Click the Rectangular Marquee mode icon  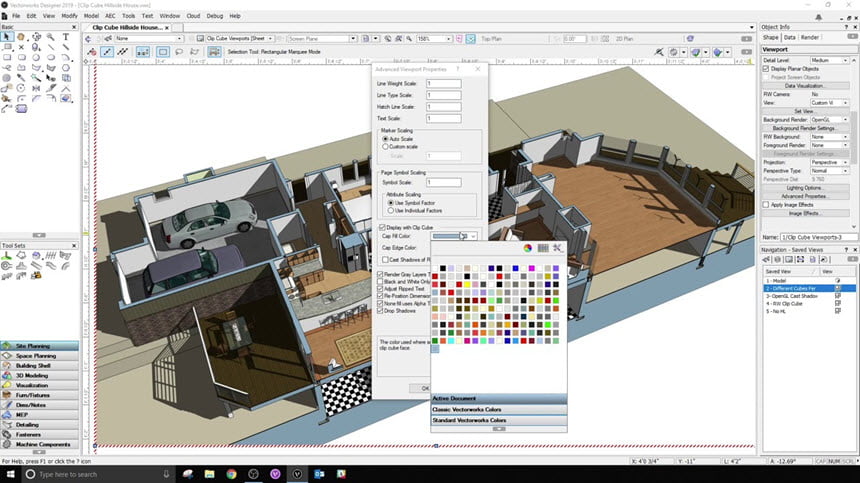coord(163,52)
